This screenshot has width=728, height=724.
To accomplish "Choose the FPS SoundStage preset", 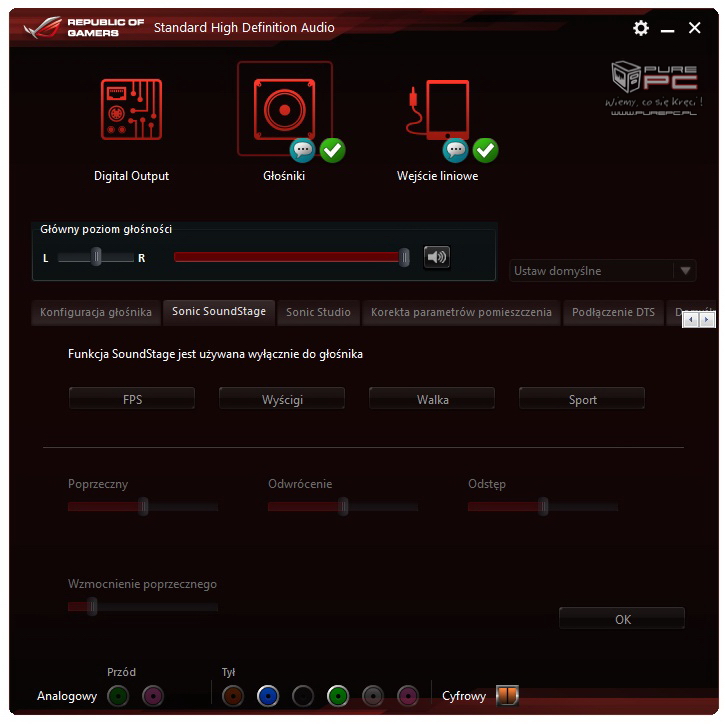I will pyautogui.click(x=132, y=399).
